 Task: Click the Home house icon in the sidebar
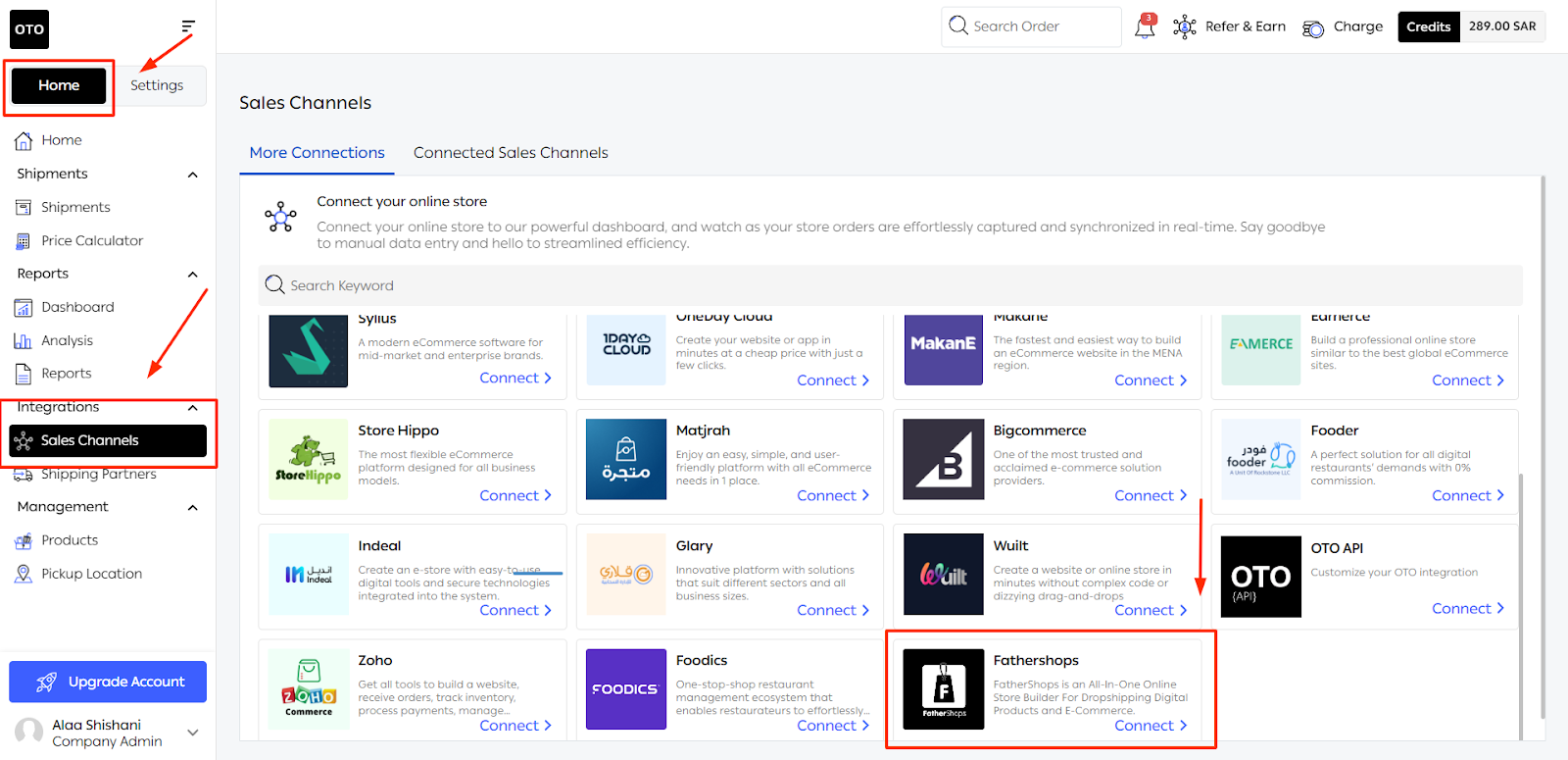pyautogui.click(x=24, y=141)
